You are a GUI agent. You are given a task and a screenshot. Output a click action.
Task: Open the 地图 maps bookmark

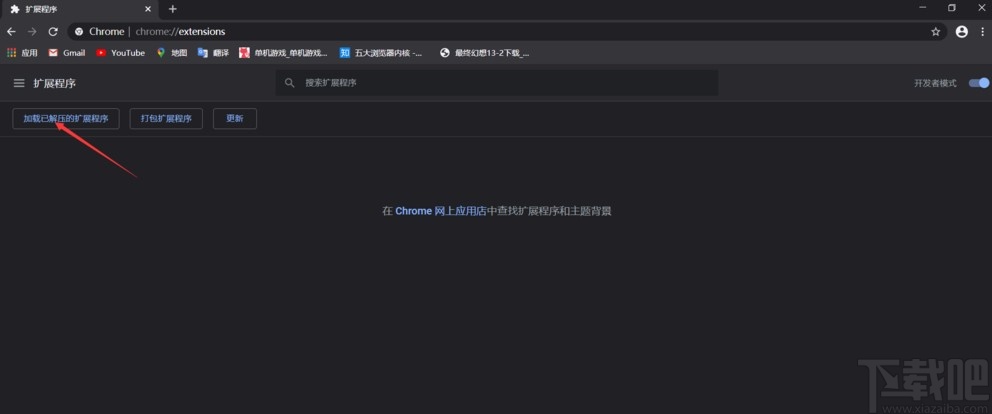pos(172,53)
